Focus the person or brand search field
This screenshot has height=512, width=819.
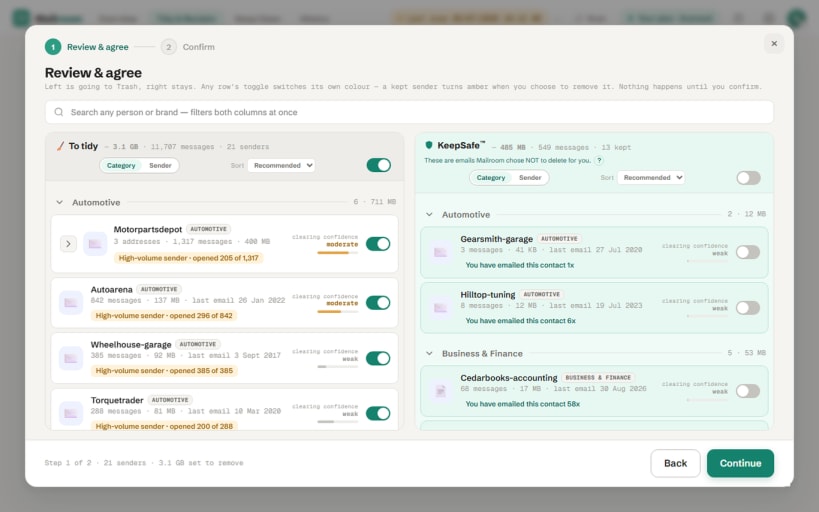409,112
